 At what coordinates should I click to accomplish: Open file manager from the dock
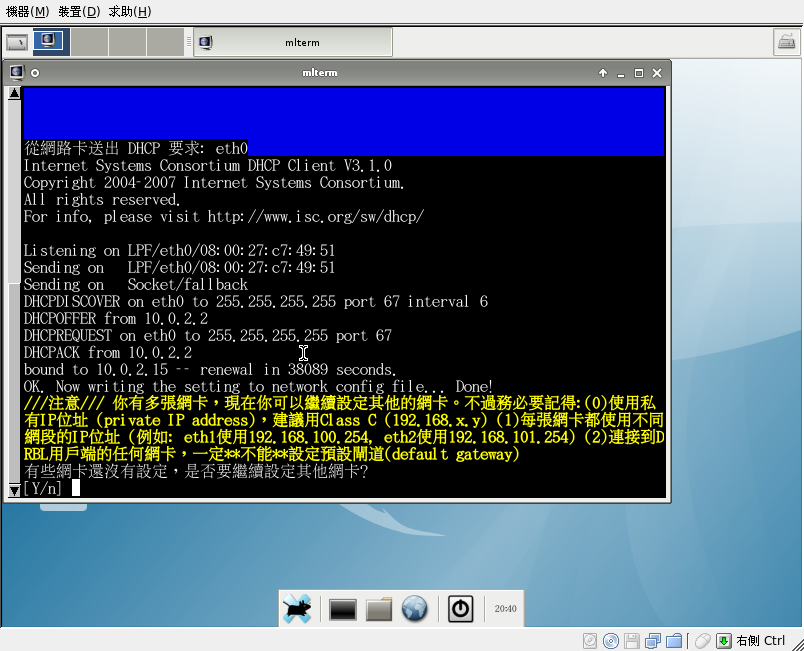(379, 609)
